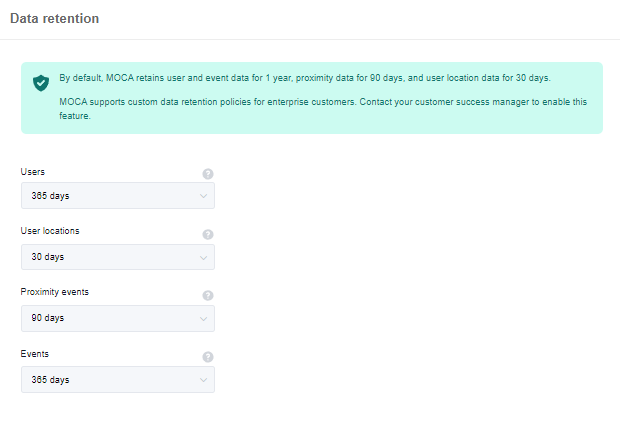
Task: Click the chevron arrow in Users dropdown
Action: point(204,196)
